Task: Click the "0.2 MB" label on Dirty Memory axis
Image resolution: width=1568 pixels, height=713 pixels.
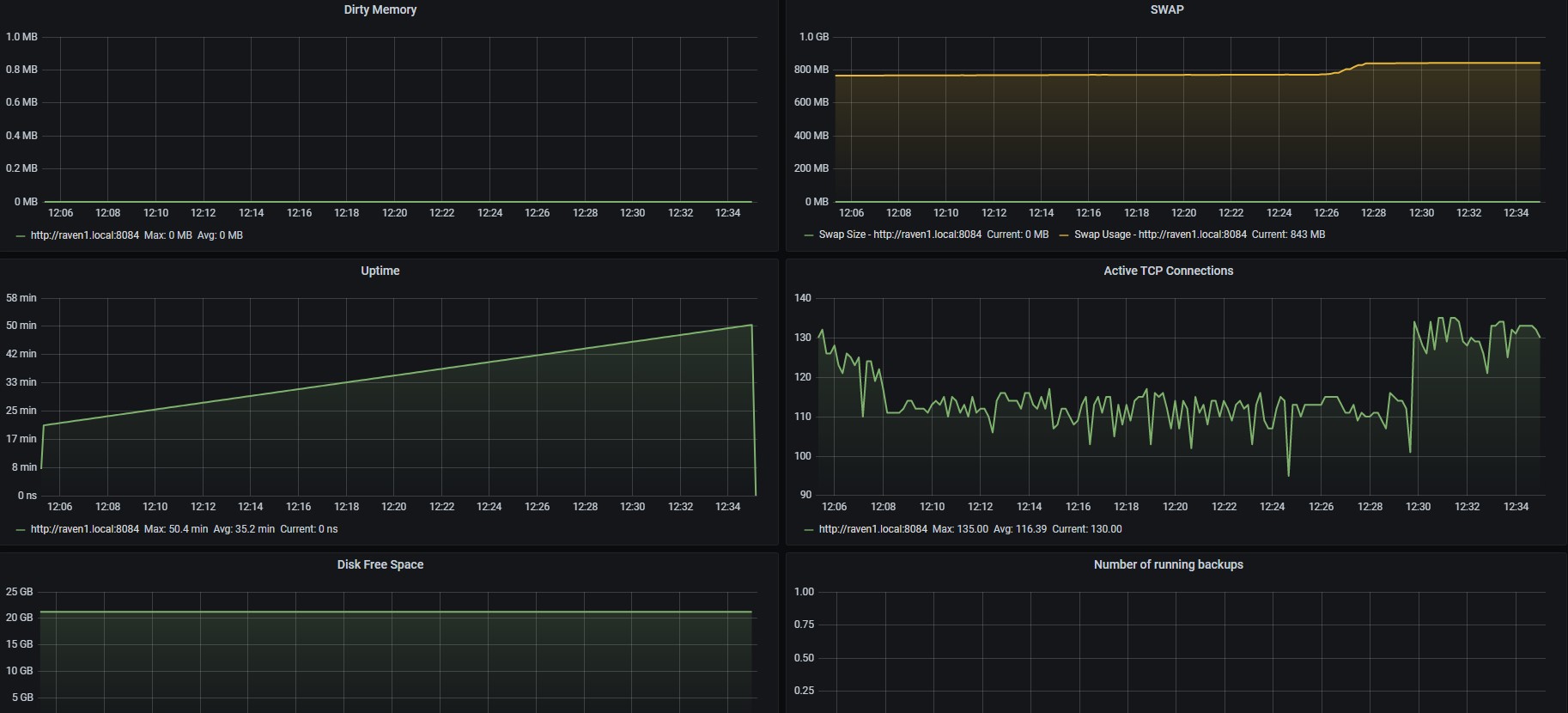Action: pyautogui.click(x=21, y=168)
